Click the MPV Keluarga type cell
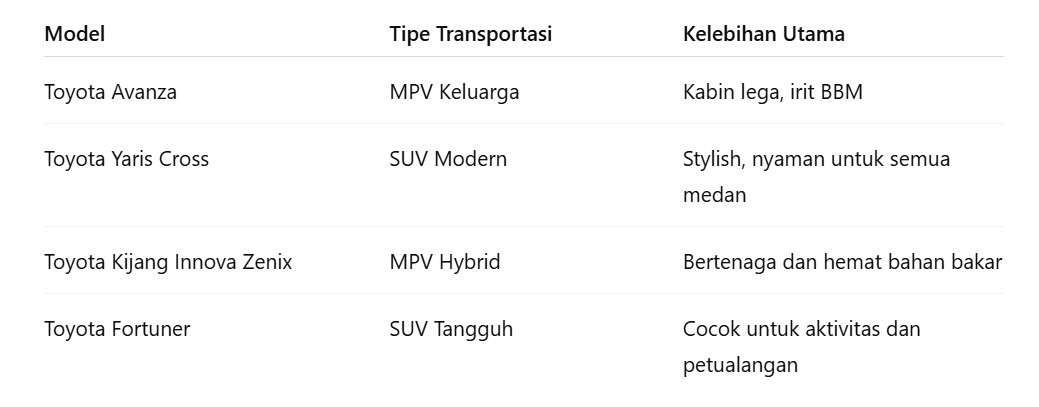Screen dimensions: 1039x407 pos(454,92)
